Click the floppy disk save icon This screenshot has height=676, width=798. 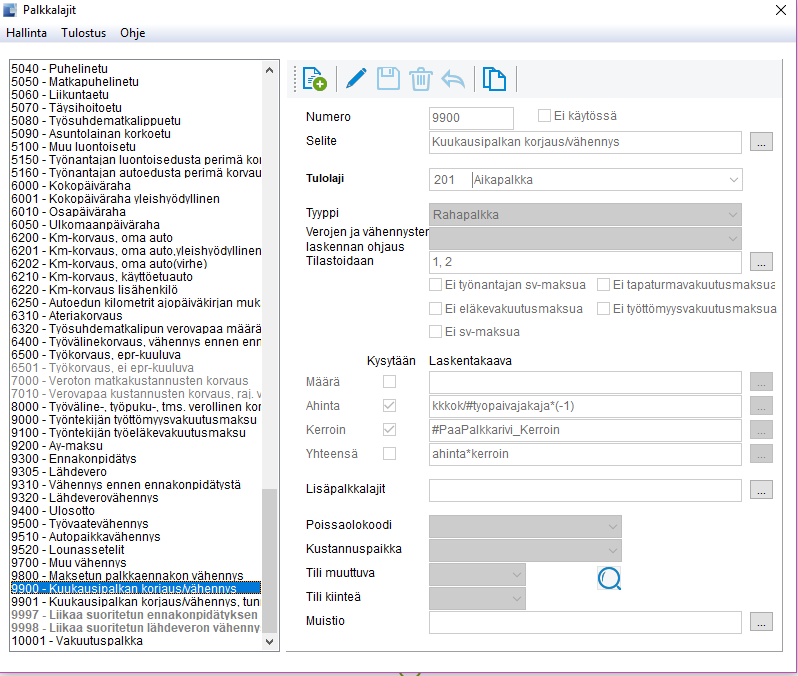(388, 79)
